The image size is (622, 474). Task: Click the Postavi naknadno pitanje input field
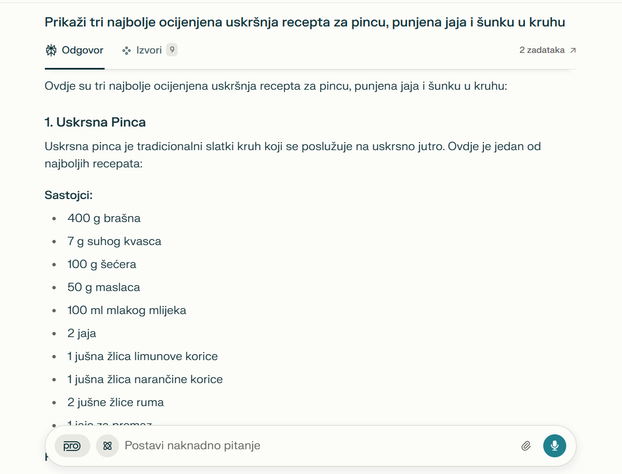(x=317, y=445)
